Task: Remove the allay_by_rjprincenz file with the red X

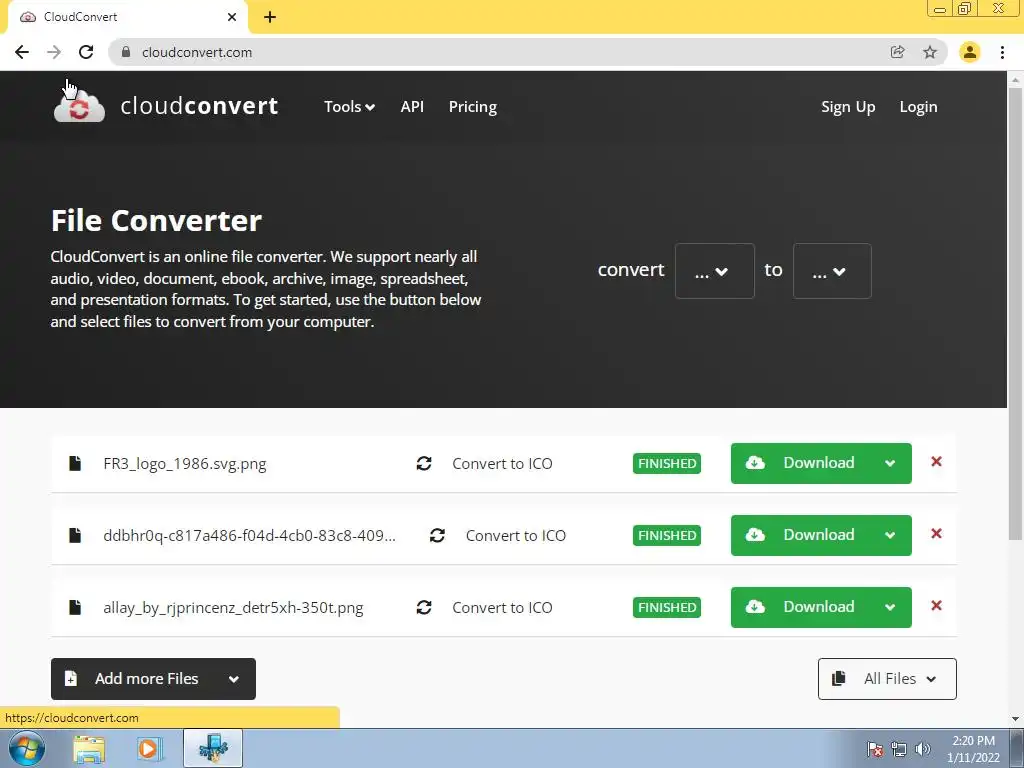Action: point(936,605)
